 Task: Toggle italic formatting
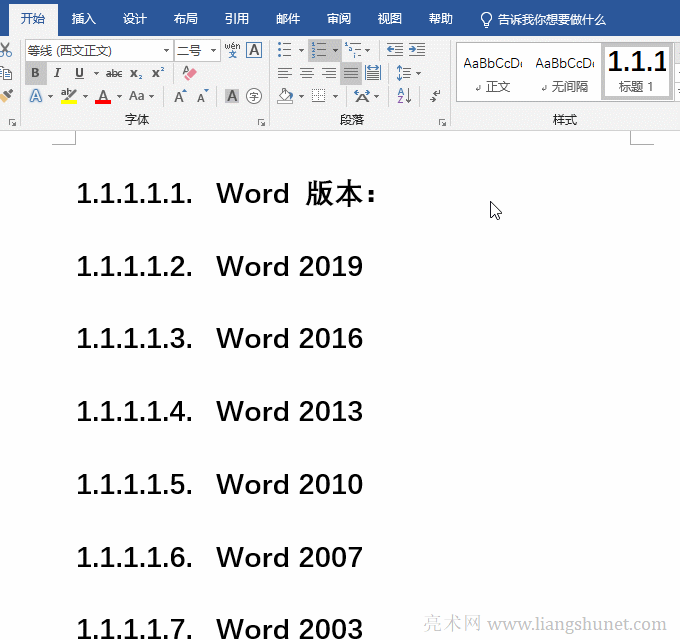57,73
